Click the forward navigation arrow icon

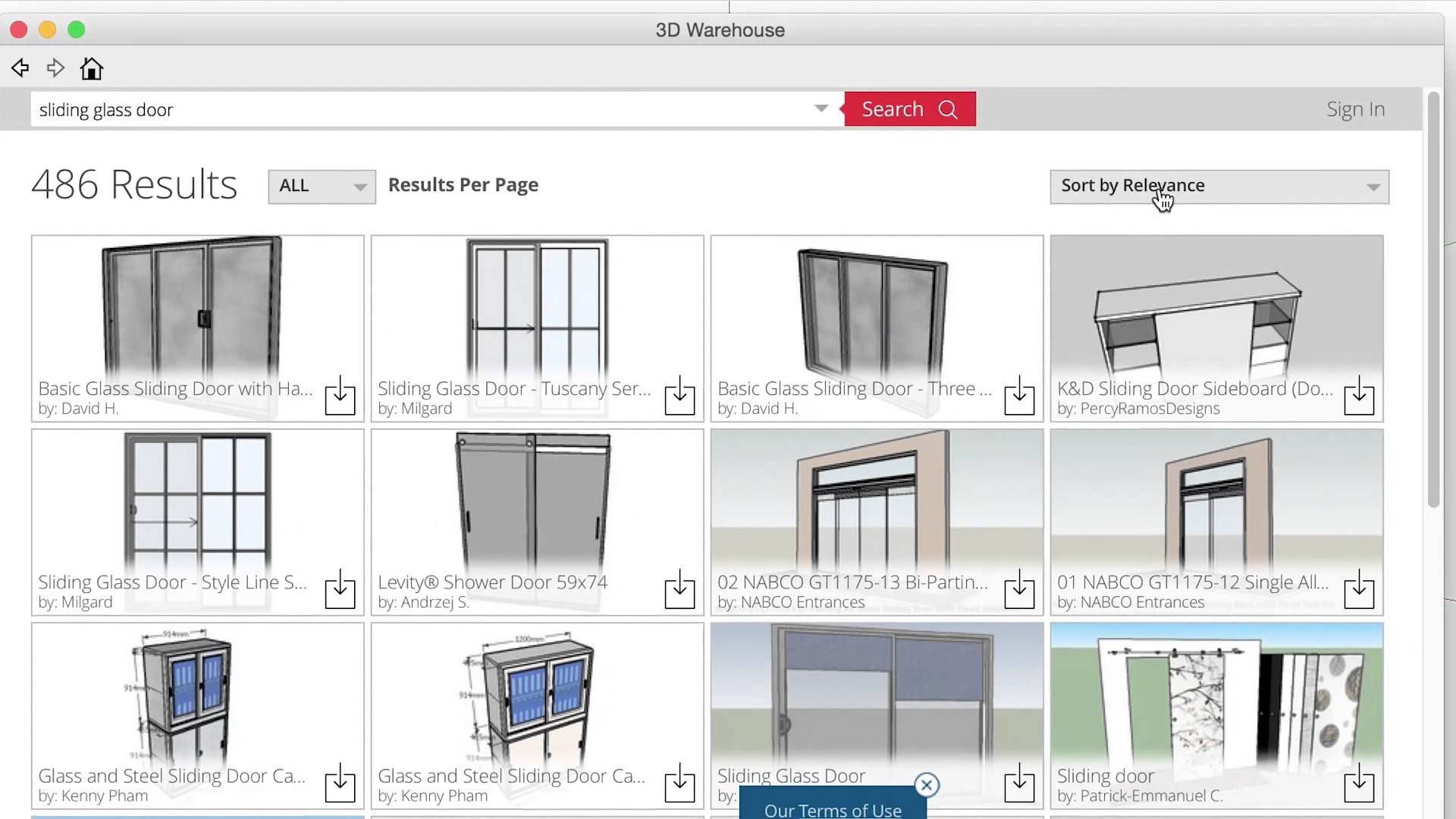click(x=55, y=67)
